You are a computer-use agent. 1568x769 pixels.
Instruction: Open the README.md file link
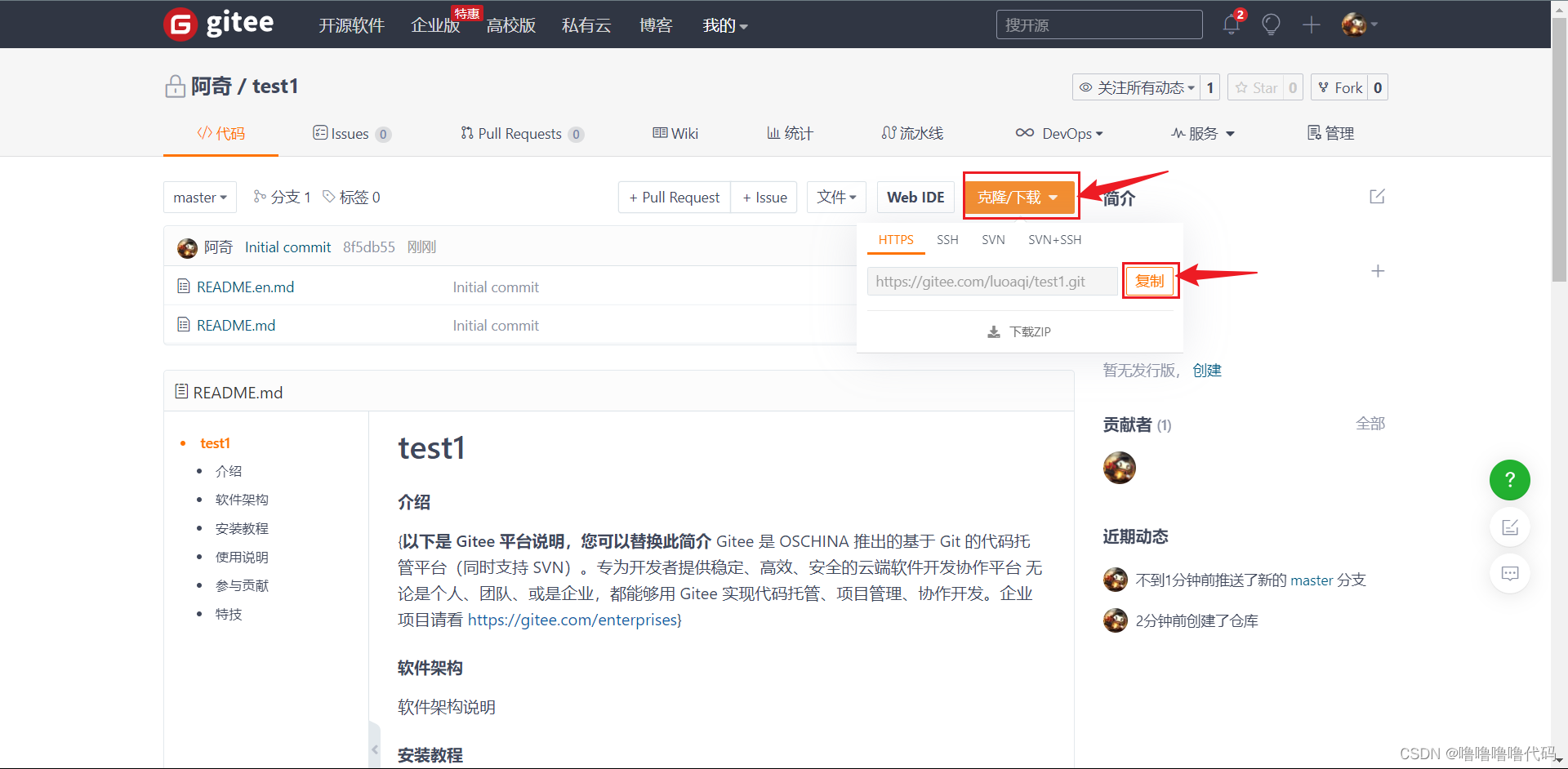pyautogui.click(x=236, y=326)
